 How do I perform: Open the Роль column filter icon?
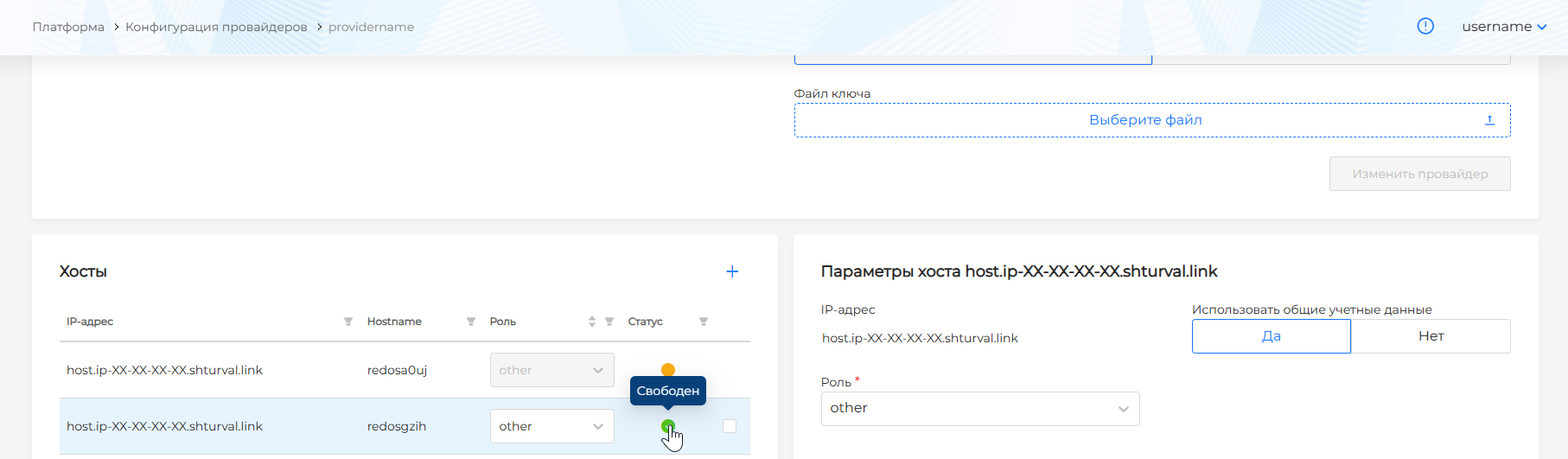[x=609, y=322]
